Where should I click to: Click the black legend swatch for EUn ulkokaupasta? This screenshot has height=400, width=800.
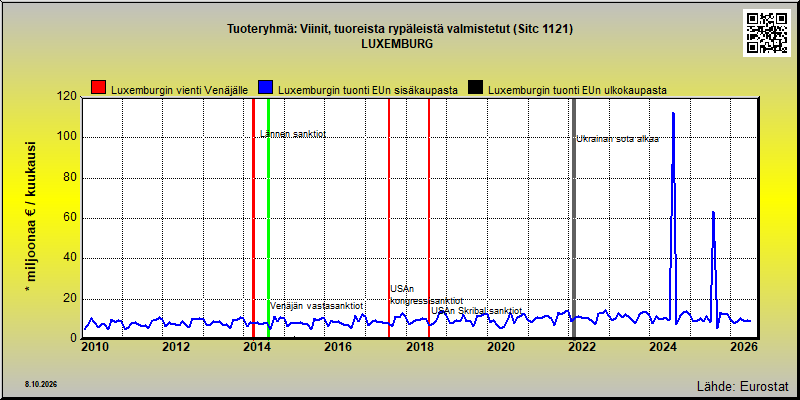(476, 87)
